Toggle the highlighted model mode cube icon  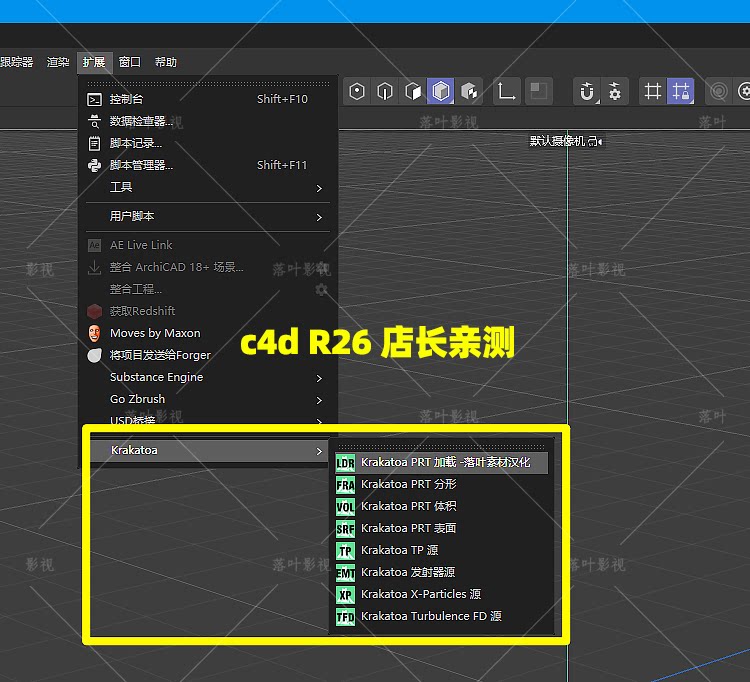click(441, 91)
